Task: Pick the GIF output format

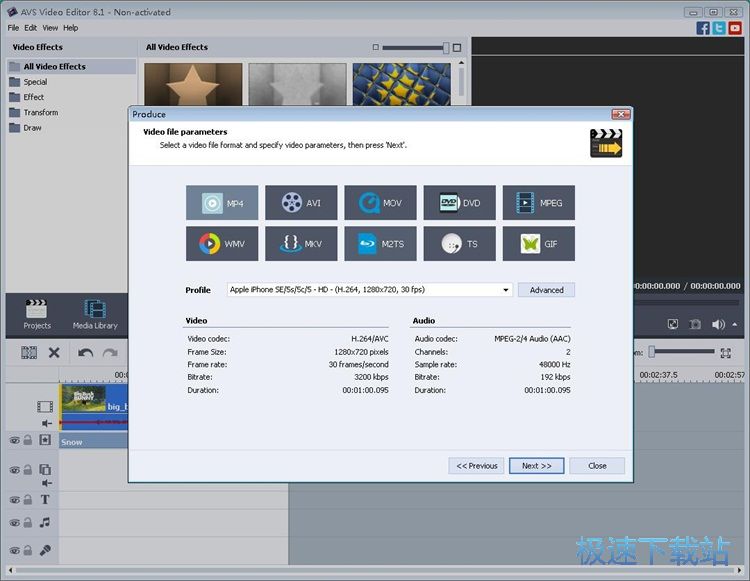Action: pyautogui.click(x=539, y=244)
